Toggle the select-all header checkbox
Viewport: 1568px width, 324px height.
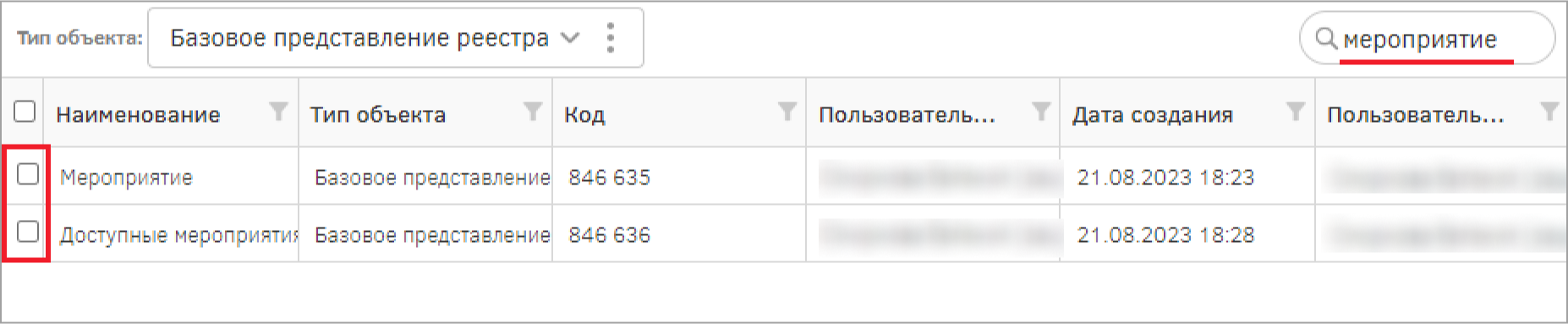tap(25, 111)
